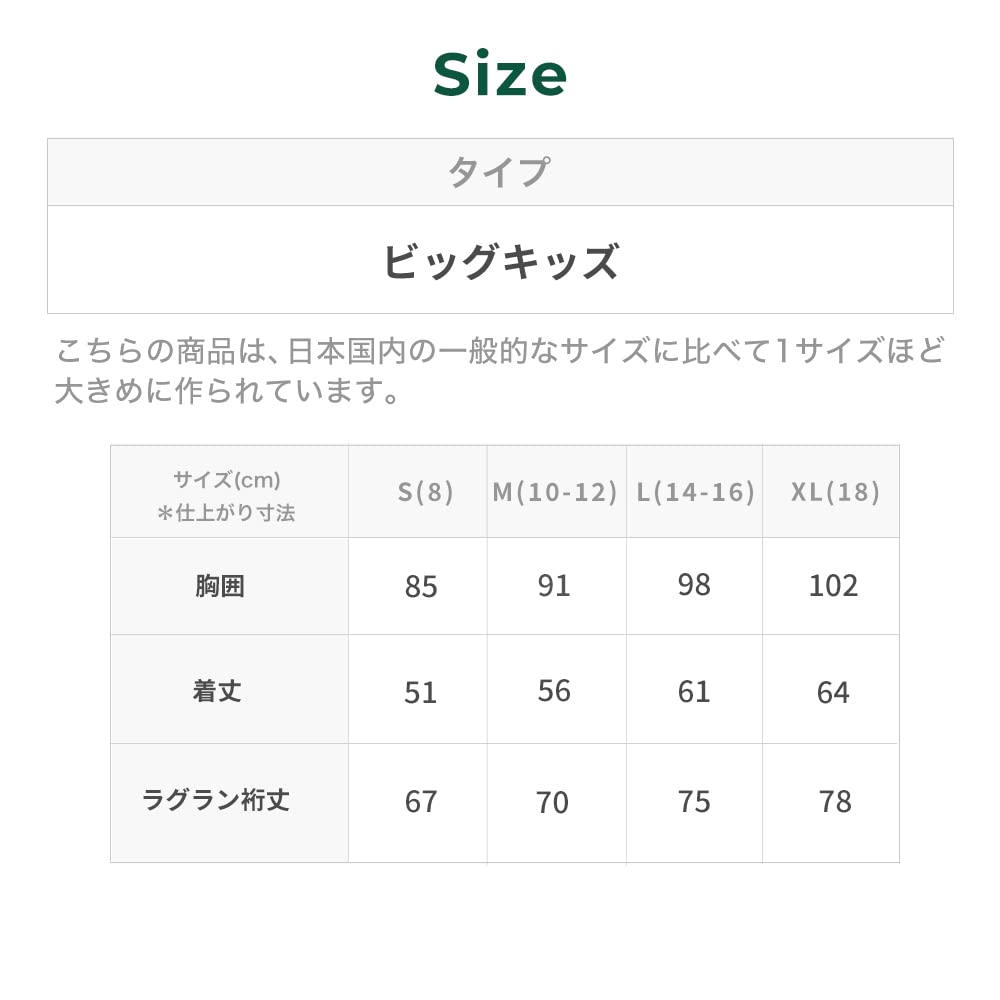1000x1000 pixels.
Task: Click the 着丈 value 61 for size L
Action: [x=694, y=691]
